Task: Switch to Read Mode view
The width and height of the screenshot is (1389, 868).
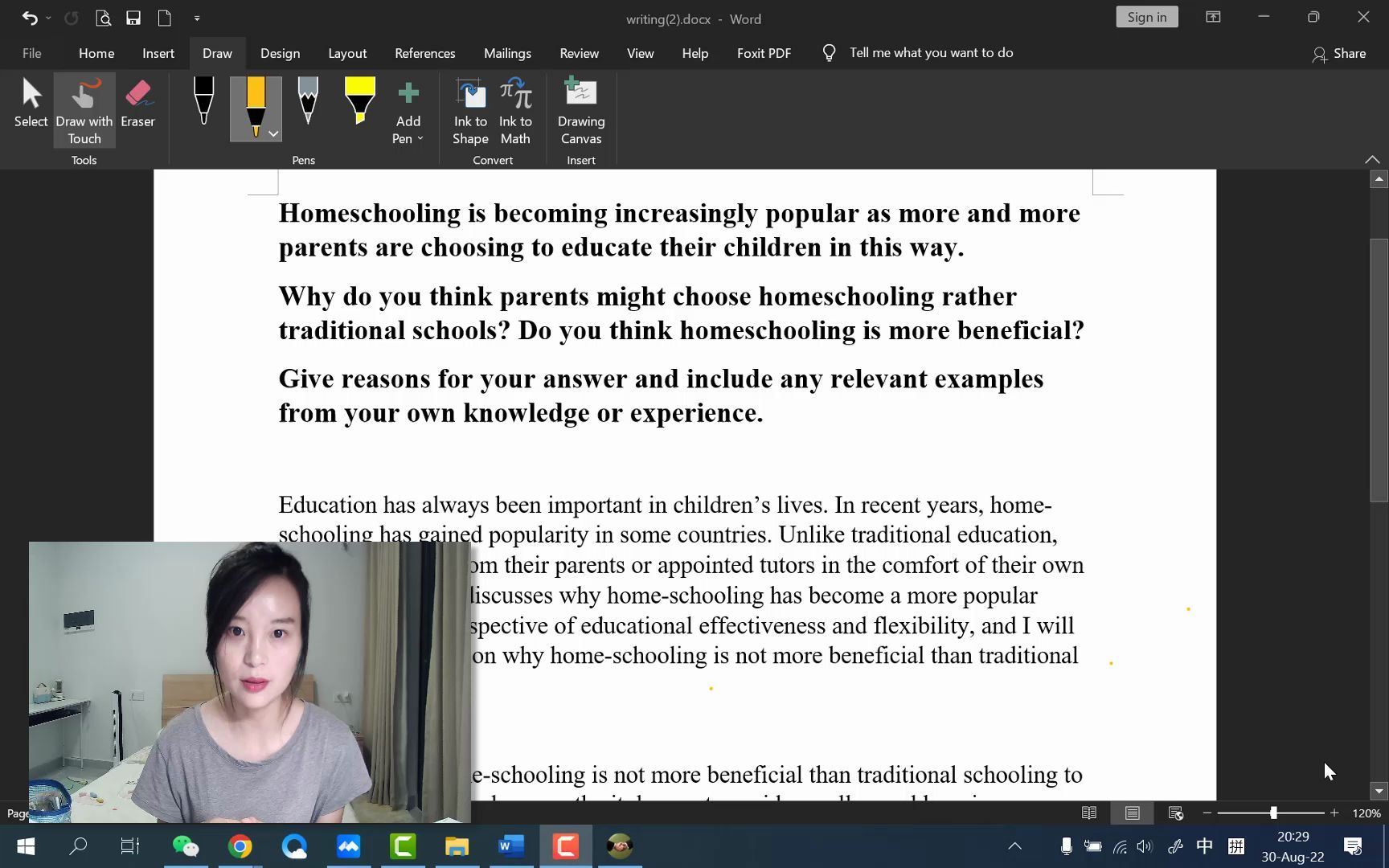Action: [1088, 813]
